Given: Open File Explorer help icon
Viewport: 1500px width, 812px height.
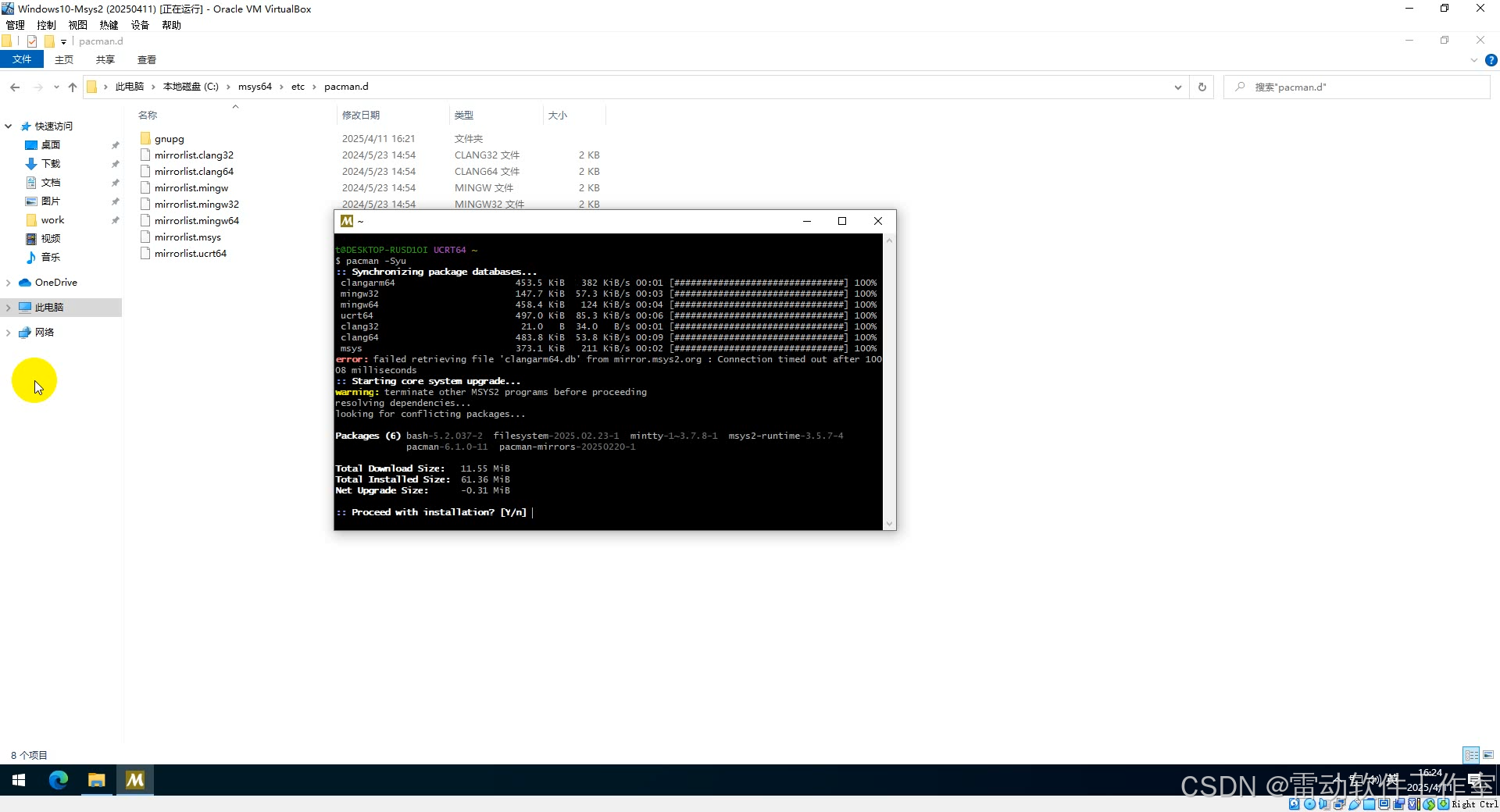Looking at the screenshot, I should [1491, 60].
